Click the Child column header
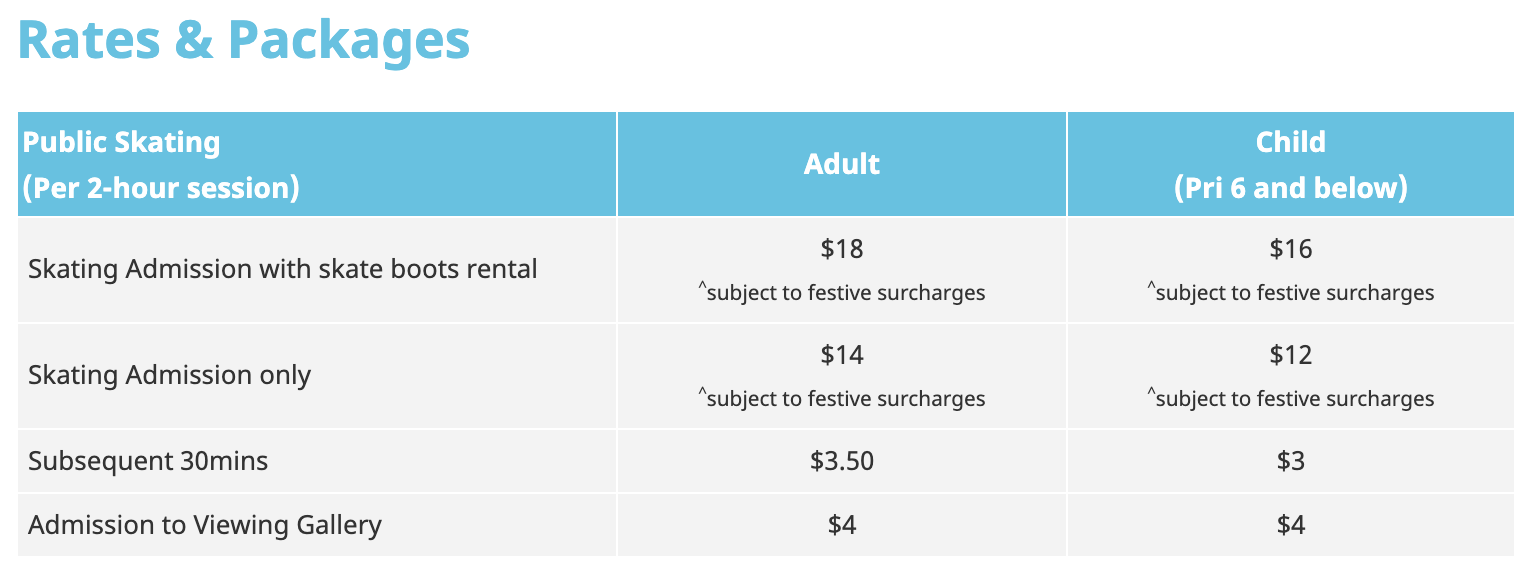1538x582 pixels. point(1290,165)
